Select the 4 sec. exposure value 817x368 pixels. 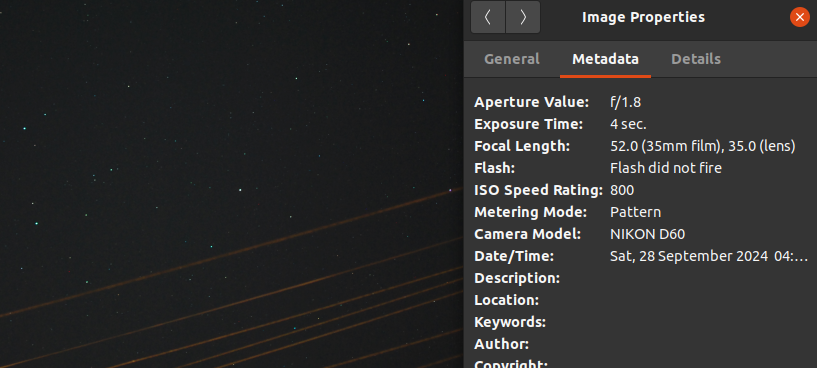pyautogui.click(x=628, y=125)
